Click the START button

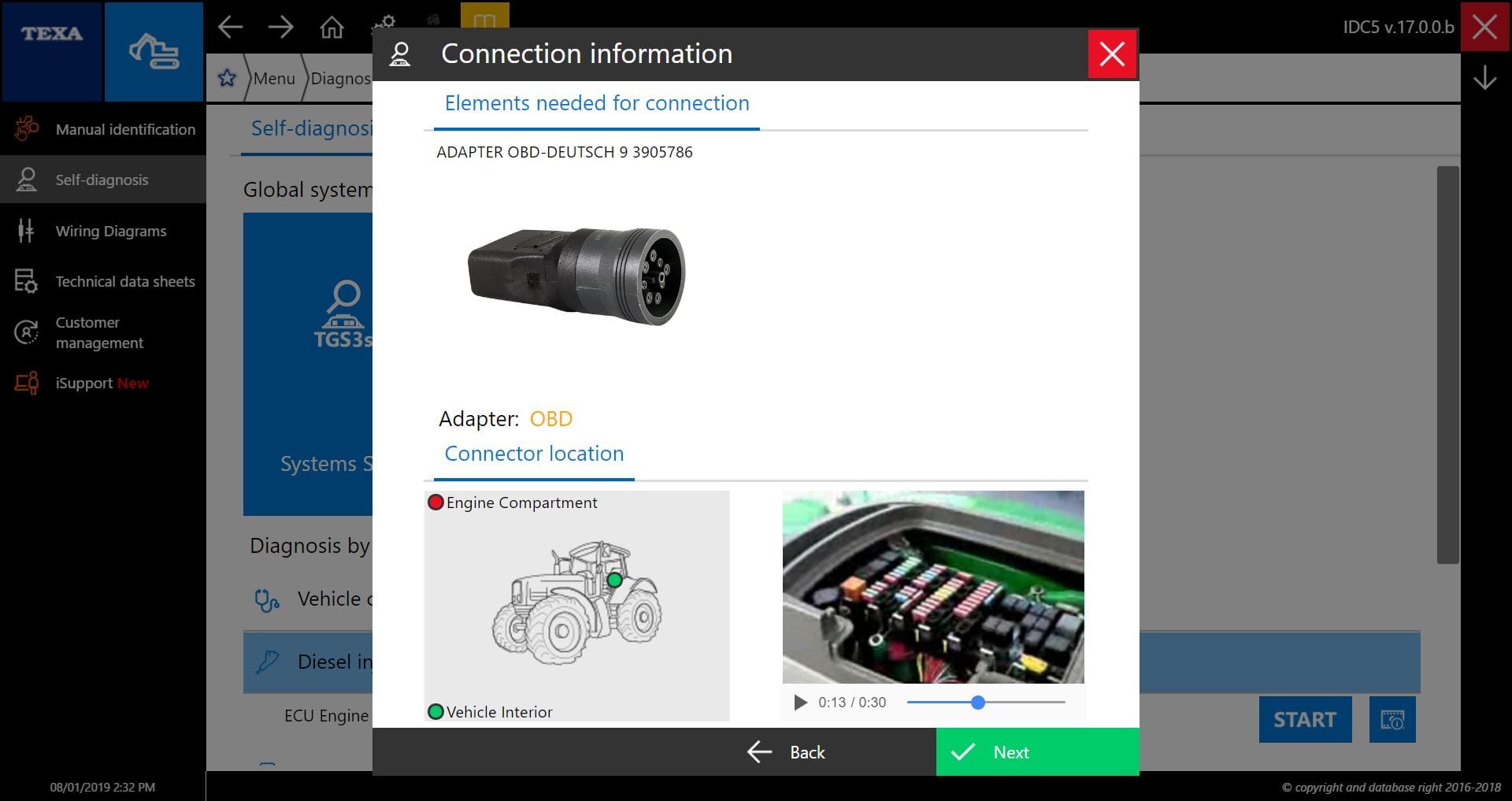pos(1305,719)
